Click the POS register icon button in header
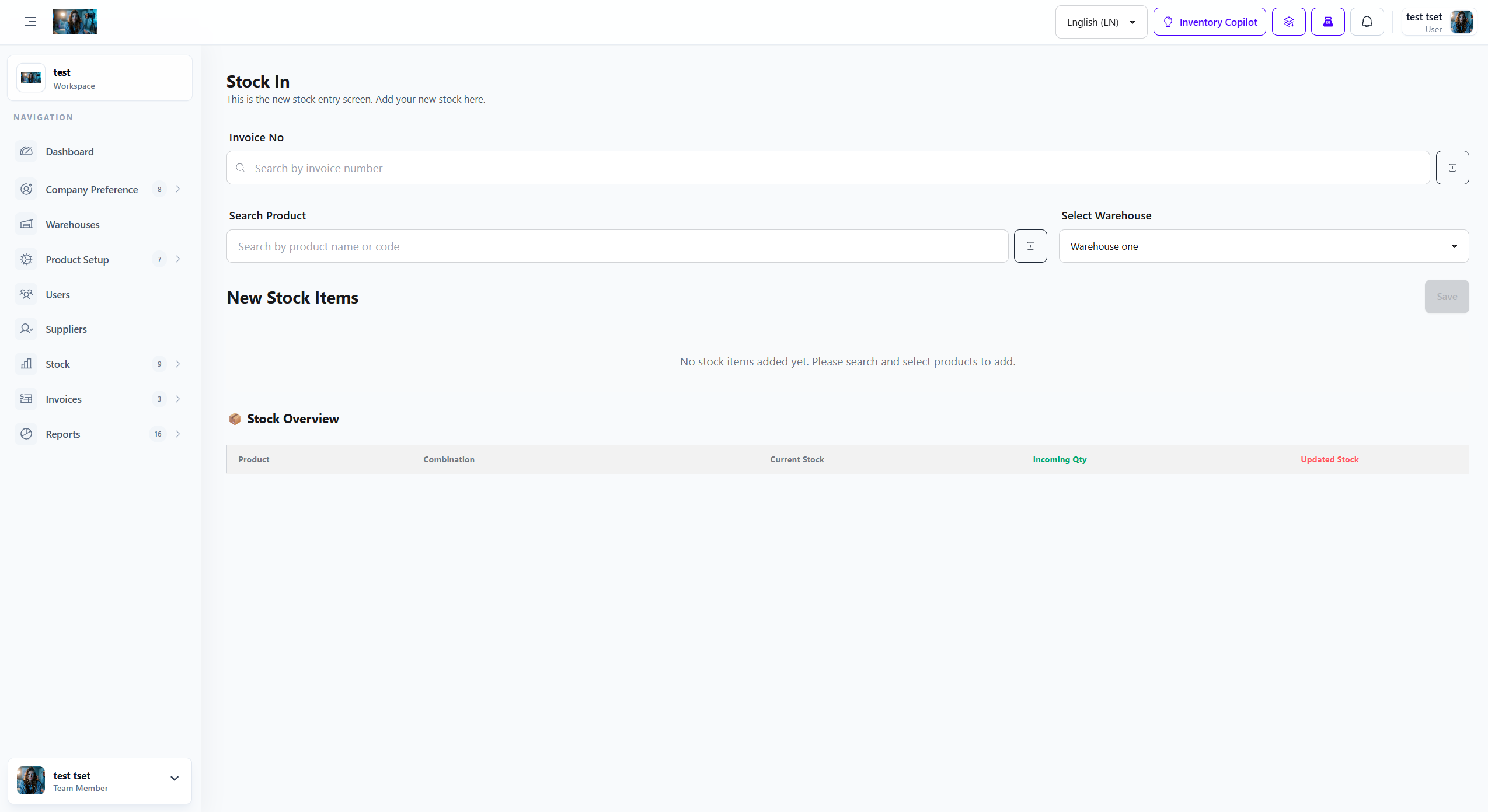 1328,22
